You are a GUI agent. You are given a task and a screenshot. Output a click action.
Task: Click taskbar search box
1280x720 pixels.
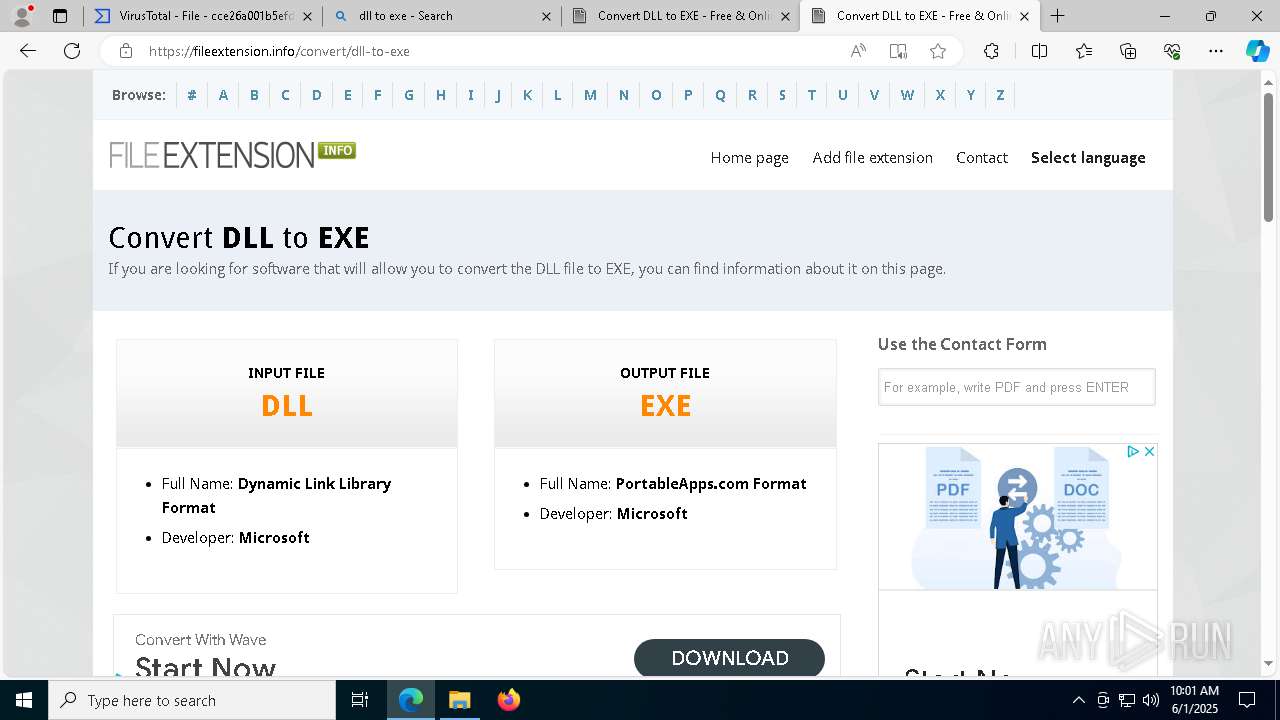click(192, 700)
